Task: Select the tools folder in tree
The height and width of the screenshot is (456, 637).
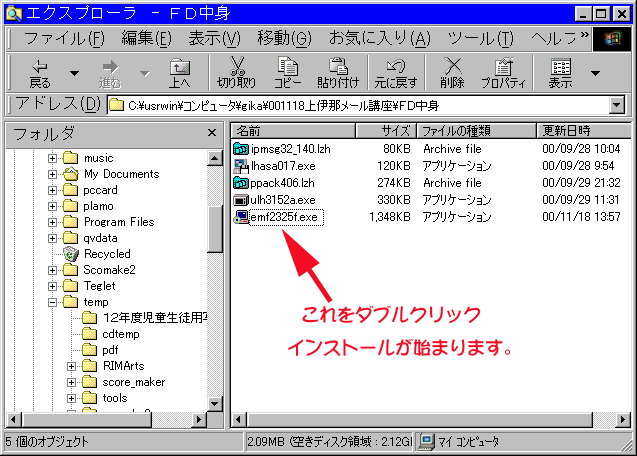Action: click(x=115, y=398)
